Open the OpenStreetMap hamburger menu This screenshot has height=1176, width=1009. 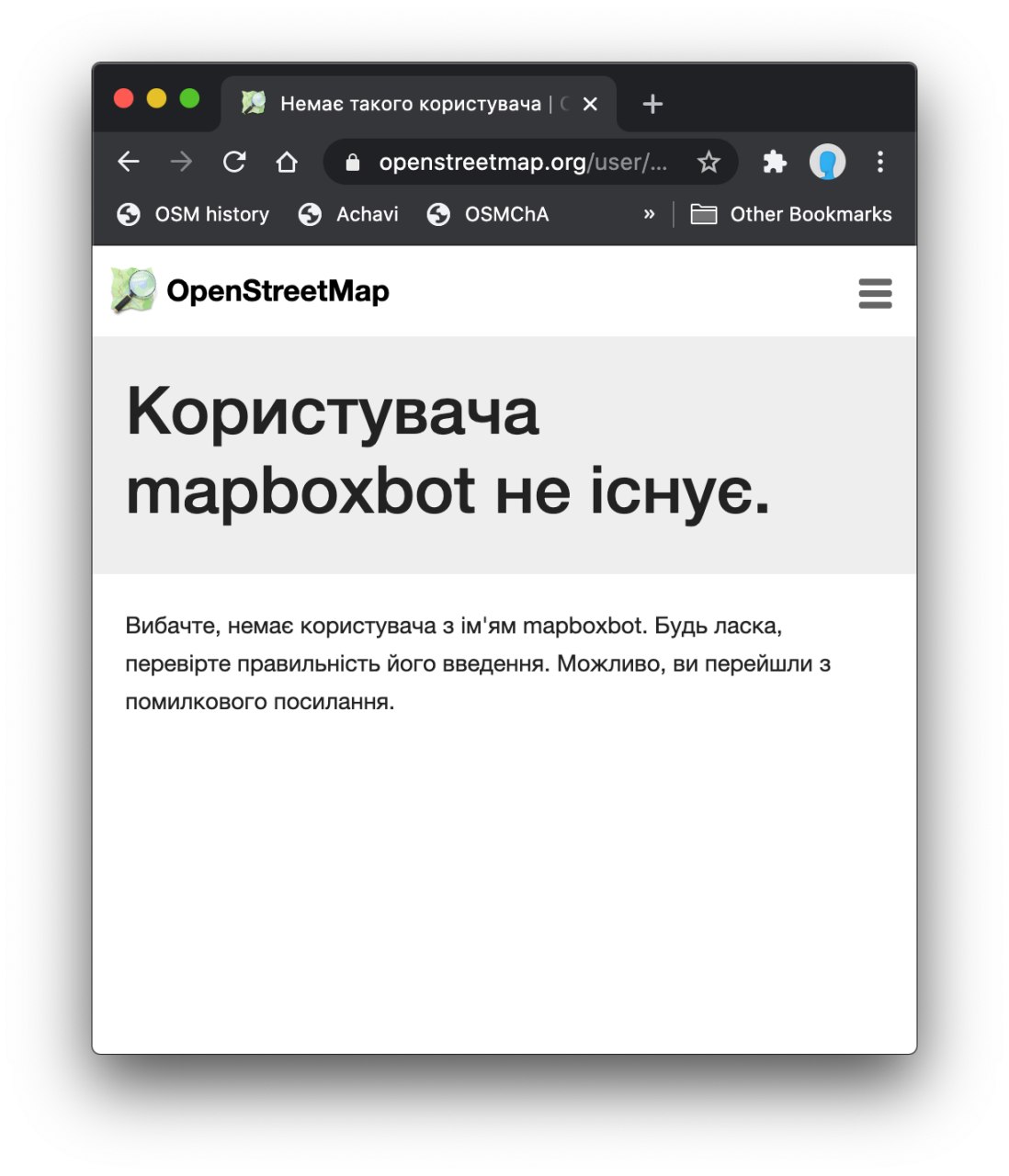click(x=875, y=293)
